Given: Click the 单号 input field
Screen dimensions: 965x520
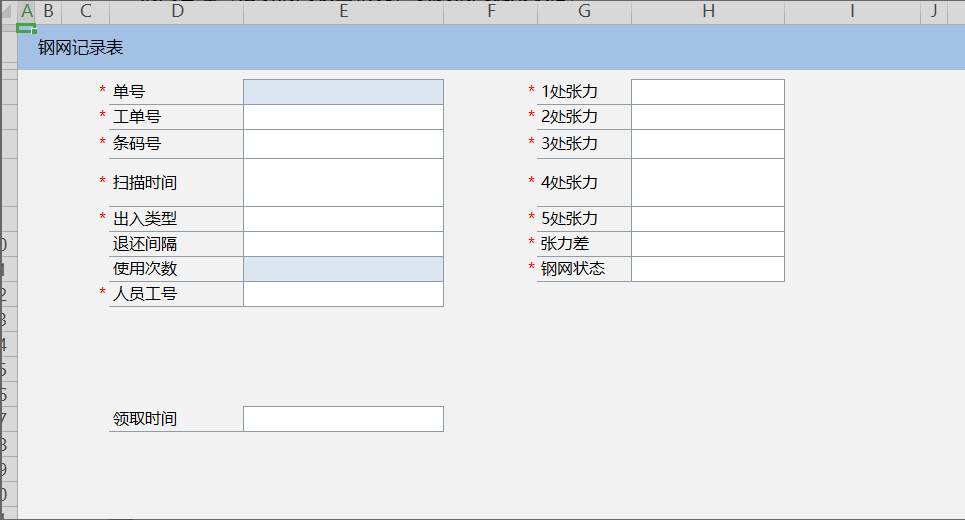Looking at the screenshot, I should coord(343,92).
